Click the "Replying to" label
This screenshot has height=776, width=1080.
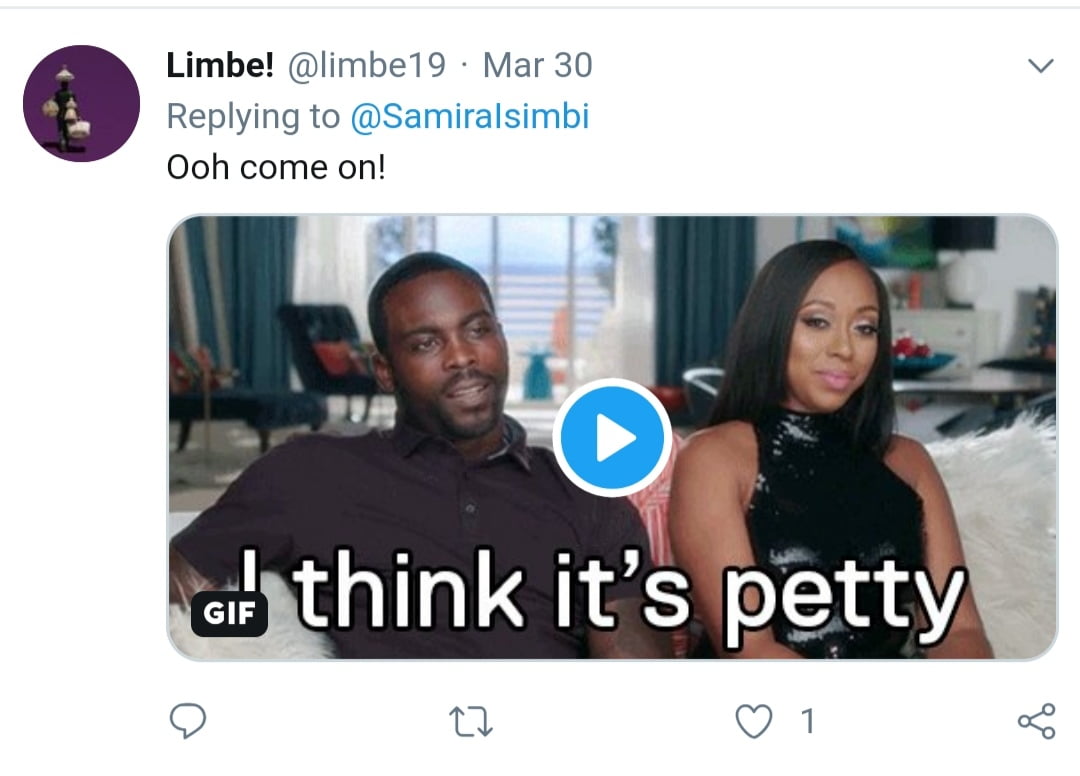click(x=253, y=117)
